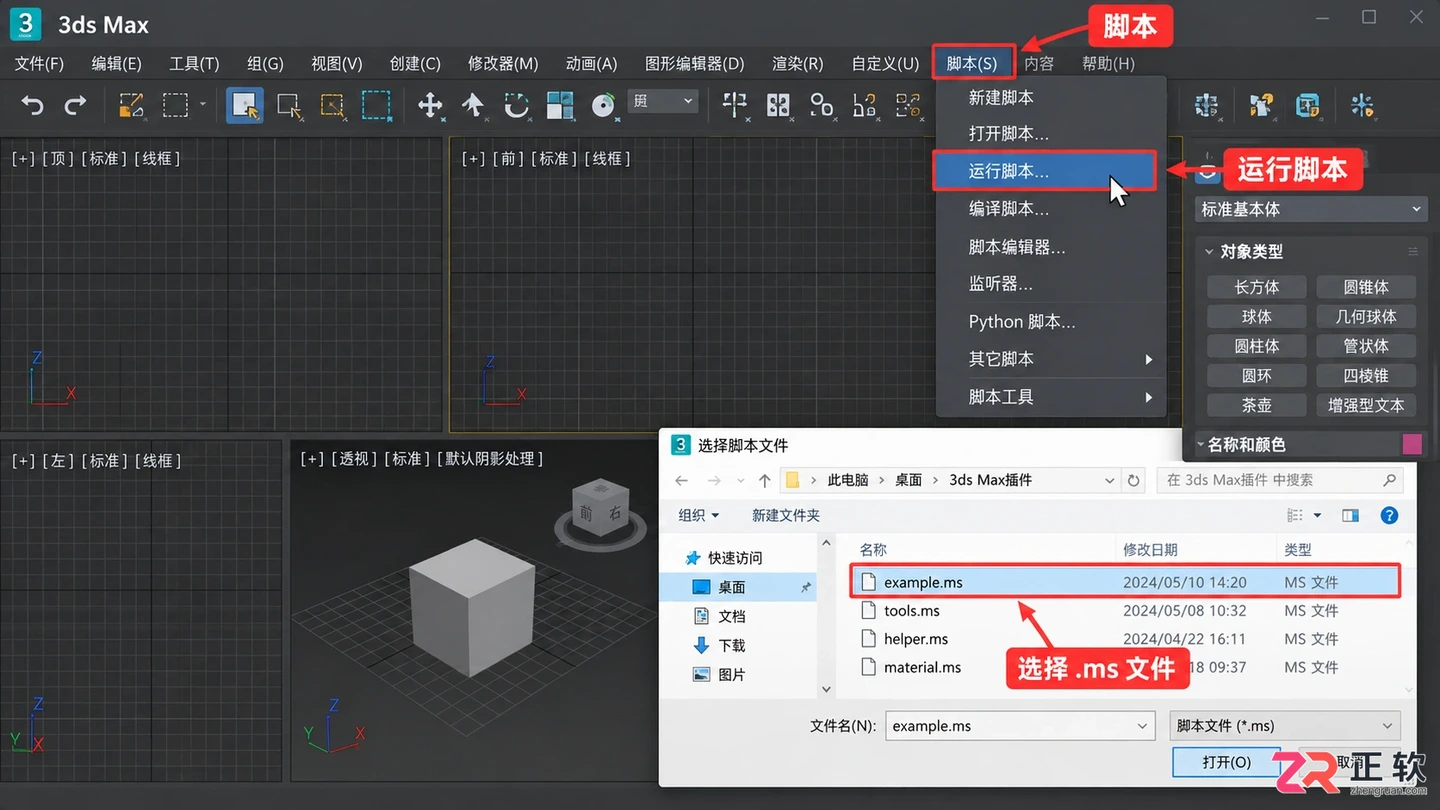Click the Undo arrow in the toolbar
The height and width of the screenshot is (810, 1440).
32,105
